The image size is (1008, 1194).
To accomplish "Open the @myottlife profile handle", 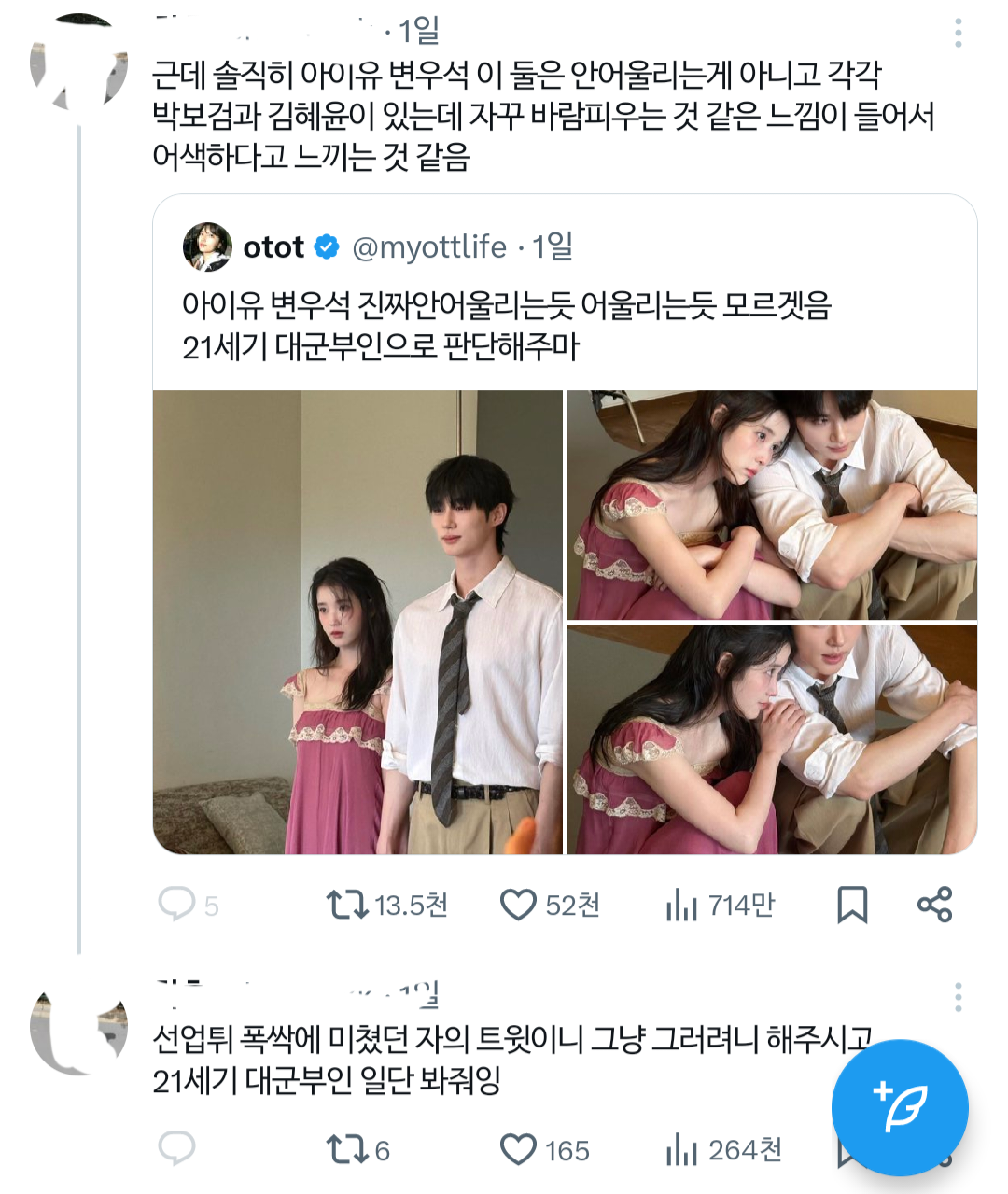I will pyautogui.click(x=428, y=247).
